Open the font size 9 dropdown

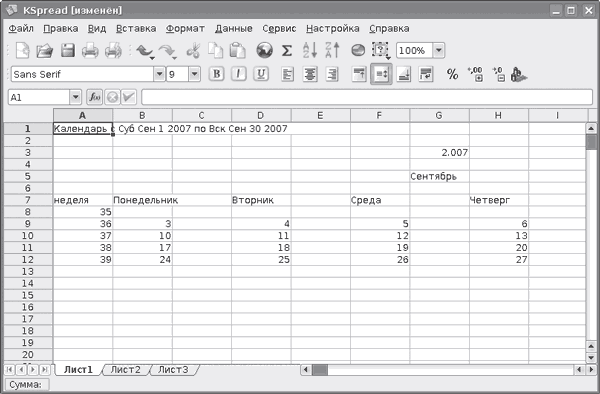click(194, 74)
